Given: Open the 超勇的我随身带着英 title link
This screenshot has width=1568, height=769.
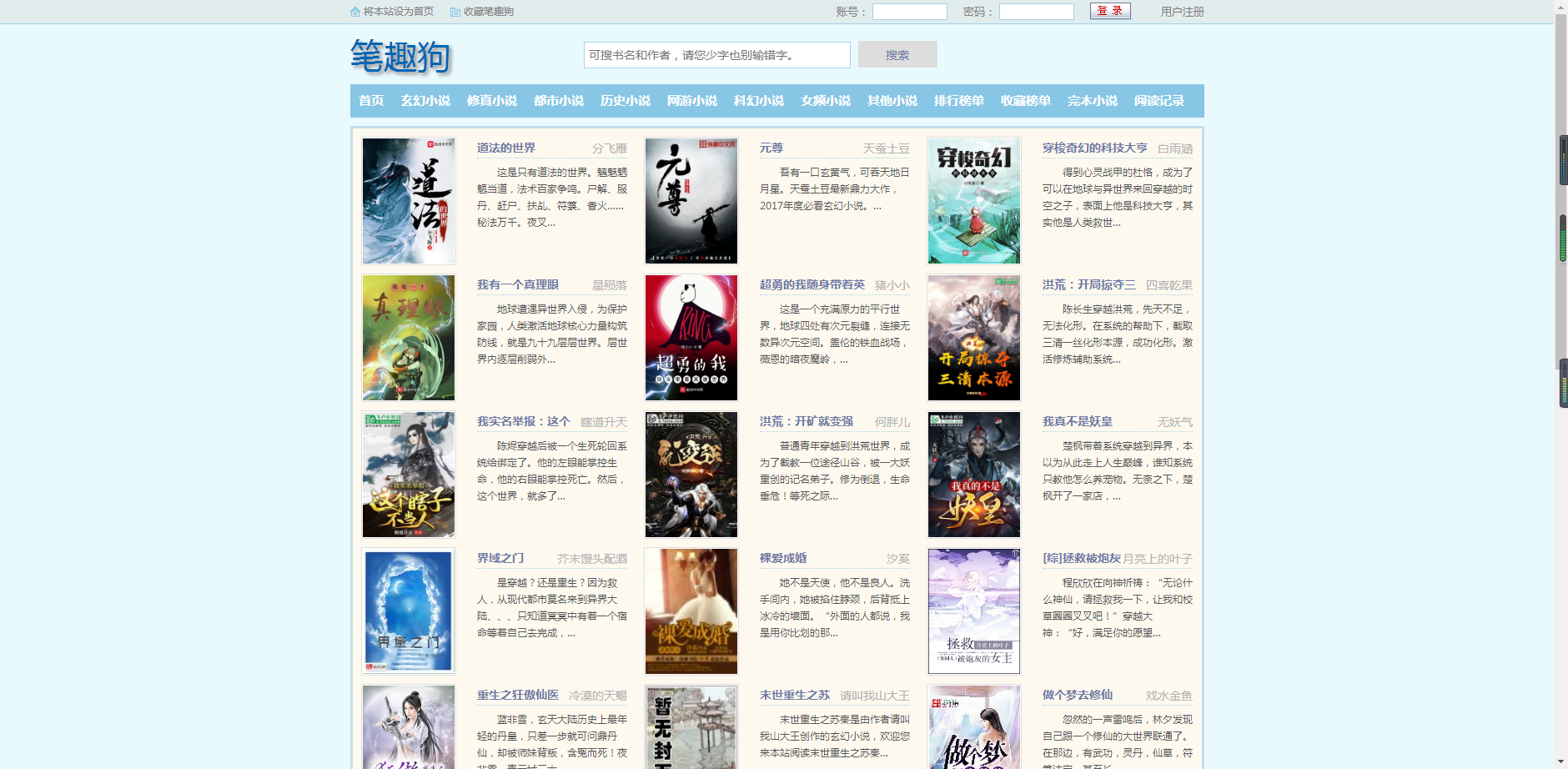Looking at the screenshot, I should point(812,284).
